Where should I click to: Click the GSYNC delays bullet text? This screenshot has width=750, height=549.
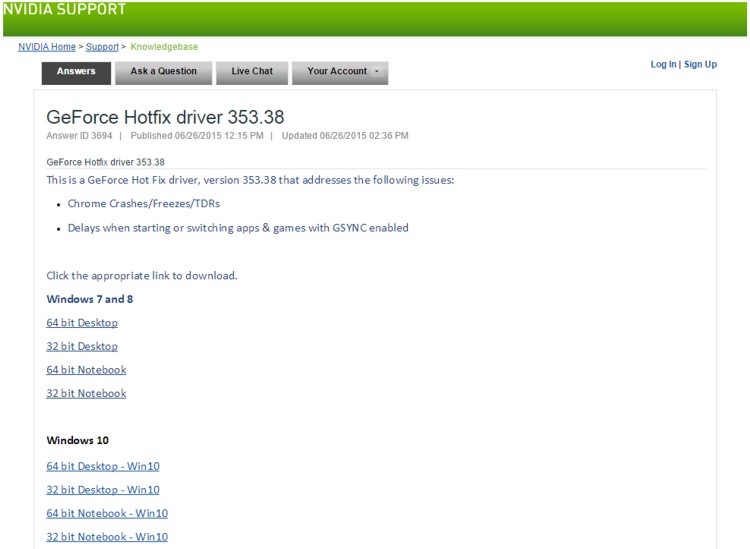coord(238,228)
